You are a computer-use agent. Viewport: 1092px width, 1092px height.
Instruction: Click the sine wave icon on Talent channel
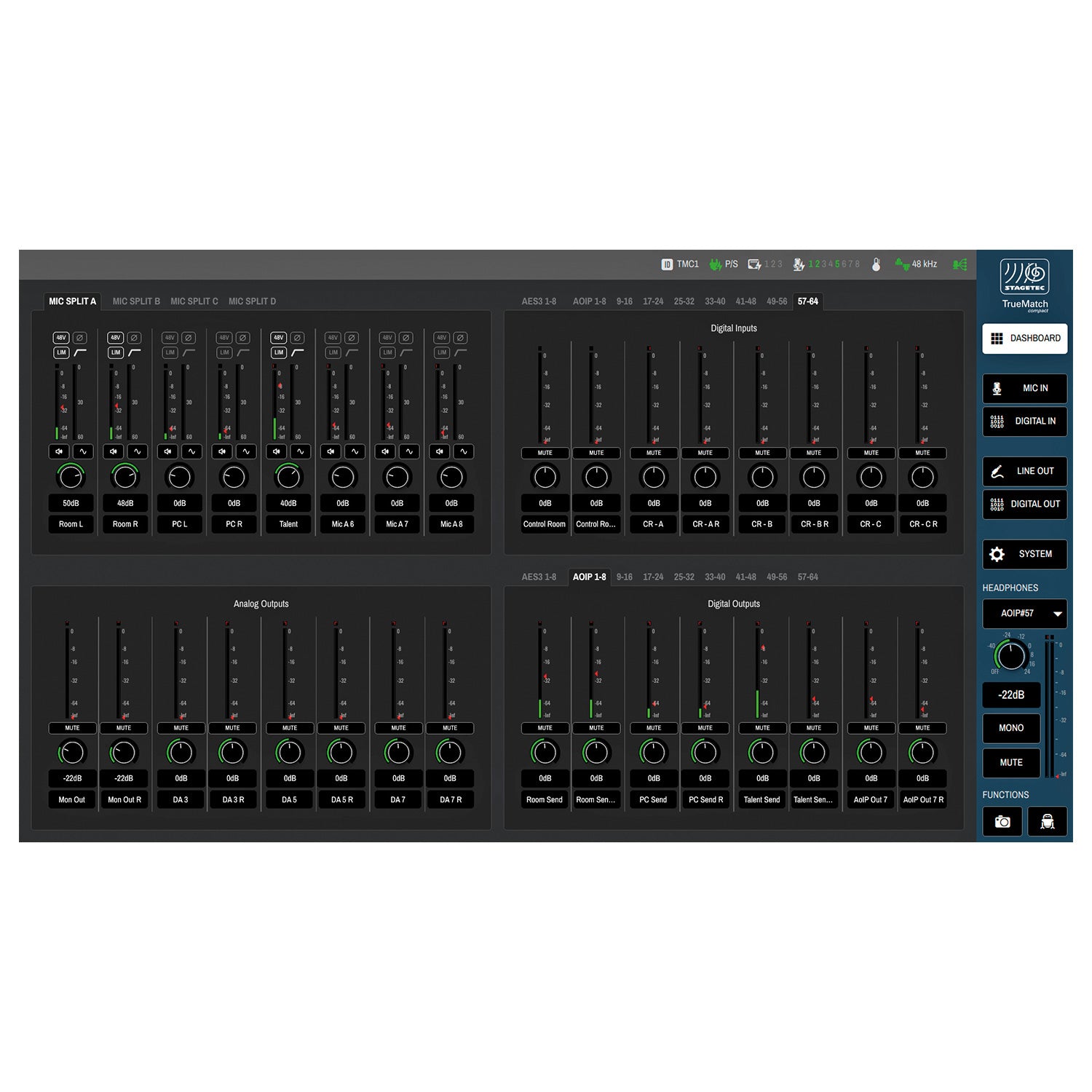300,451
